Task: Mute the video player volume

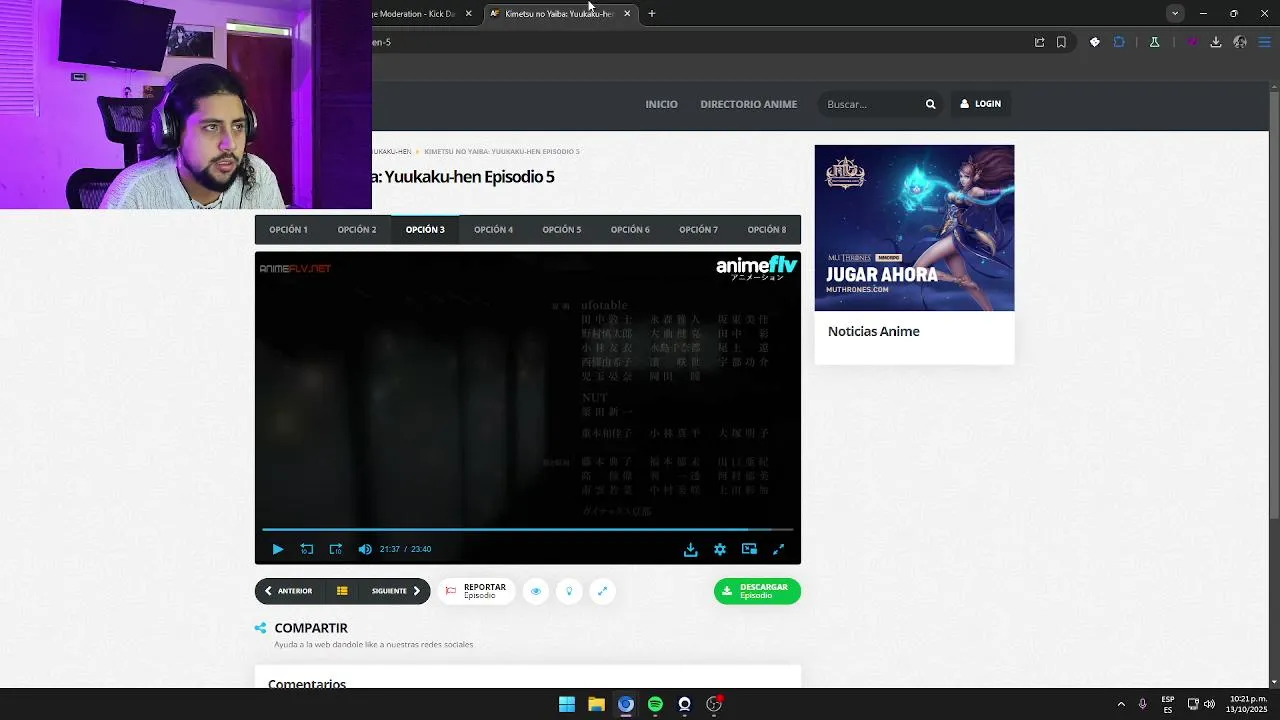Action: click(x=365, y=549)
